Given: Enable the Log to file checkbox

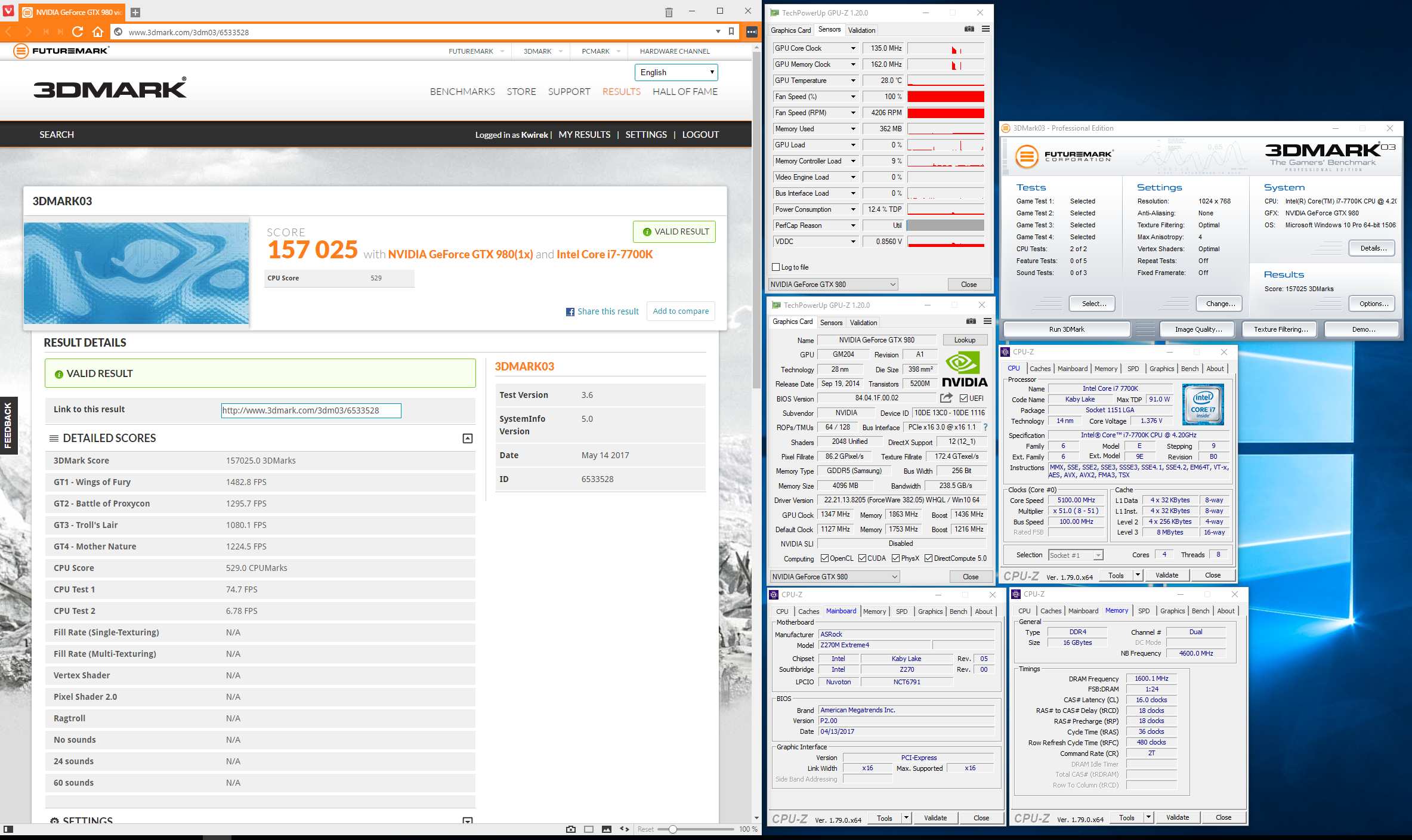Looking at the screenshot, I should [x=776, y=267].
